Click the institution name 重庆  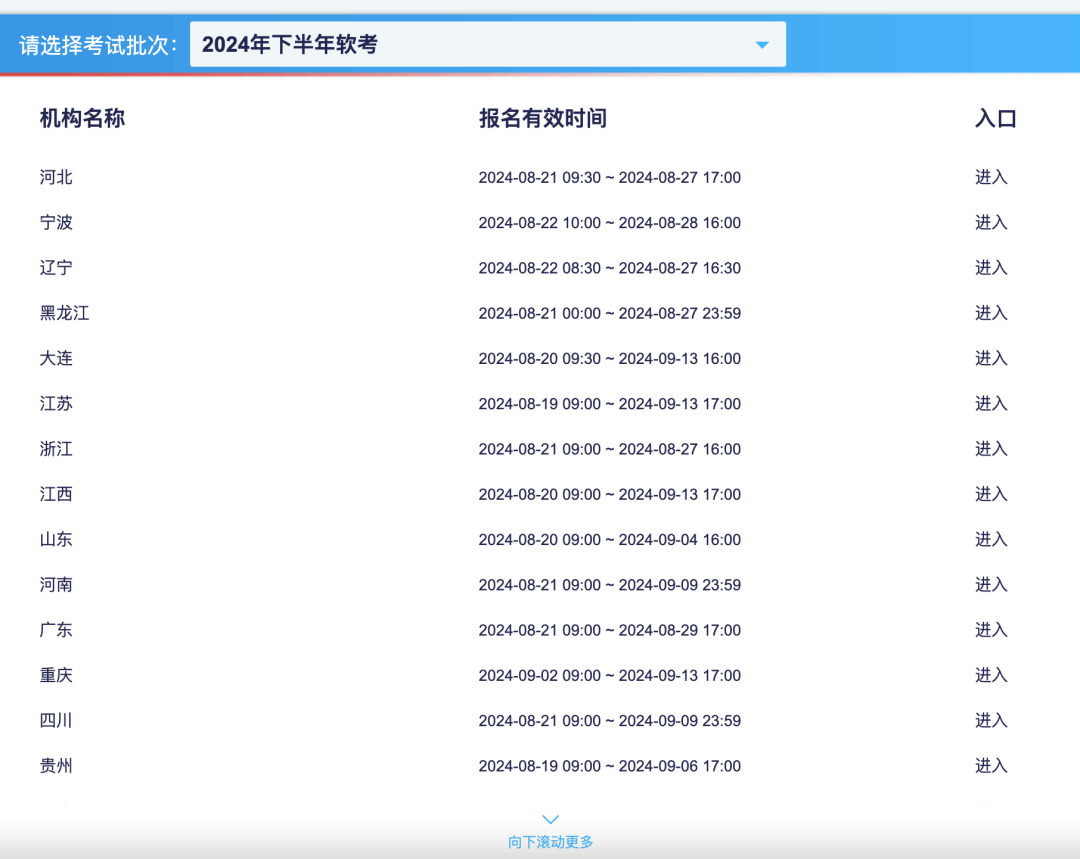[x=56, y=676]
